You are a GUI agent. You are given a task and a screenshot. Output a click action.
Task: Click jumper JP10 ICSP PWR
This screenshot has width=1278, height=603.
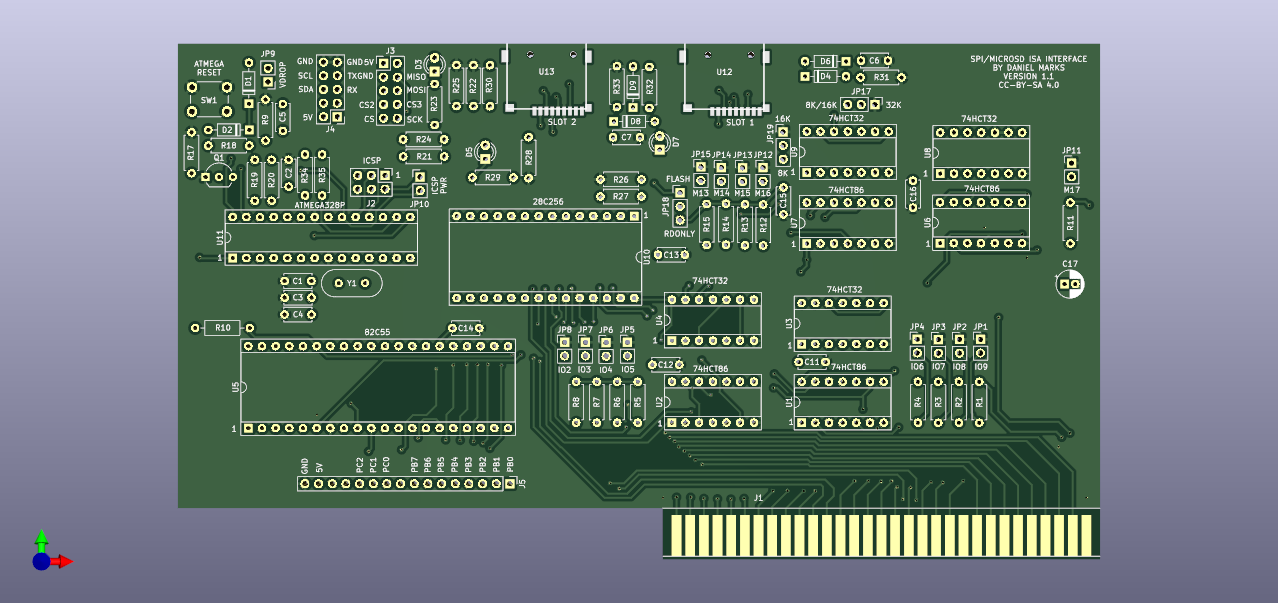coord(420,182)
